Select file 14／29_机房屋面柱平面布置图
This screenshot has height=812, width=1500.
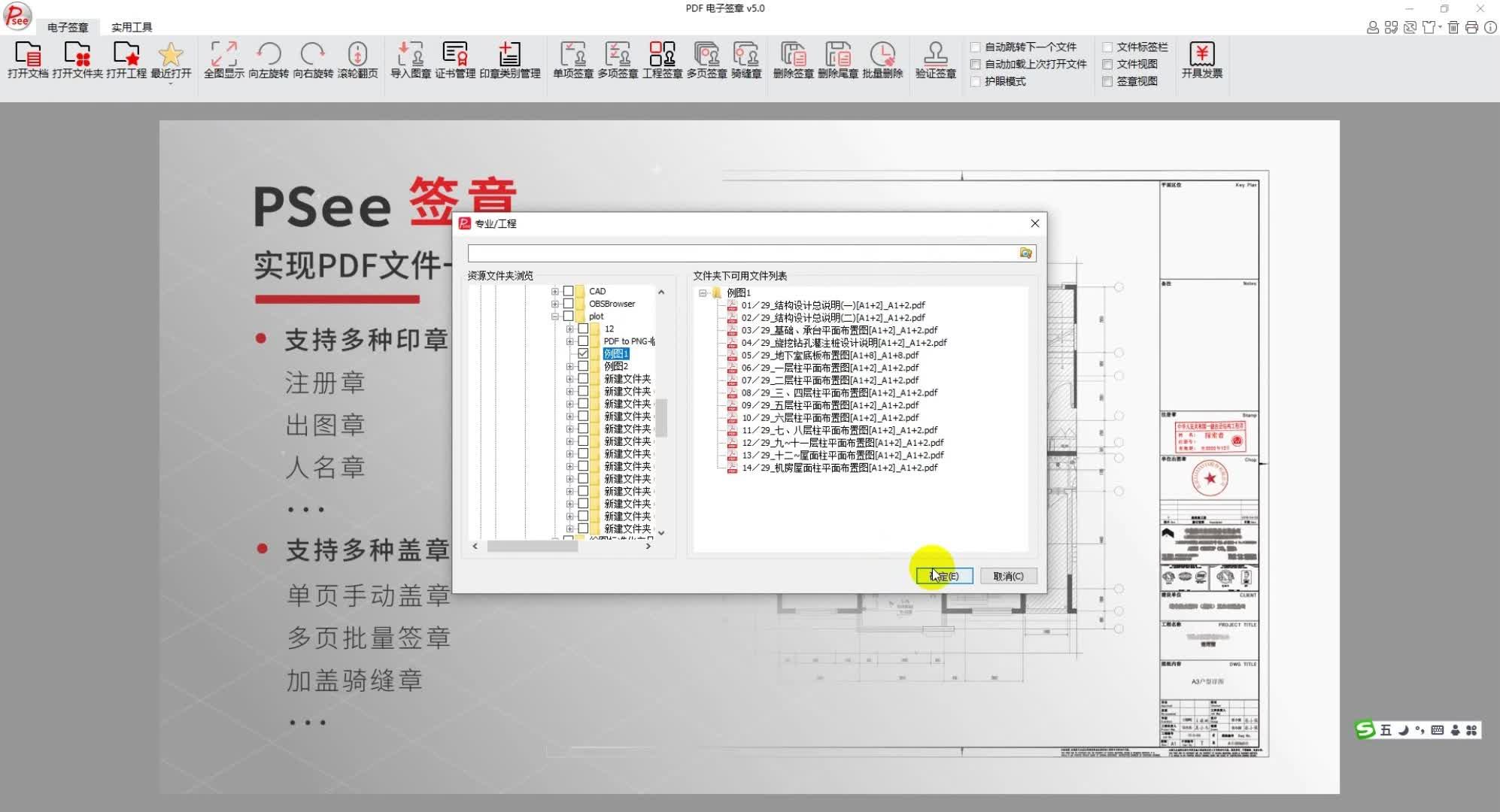(x=840, y=468)
